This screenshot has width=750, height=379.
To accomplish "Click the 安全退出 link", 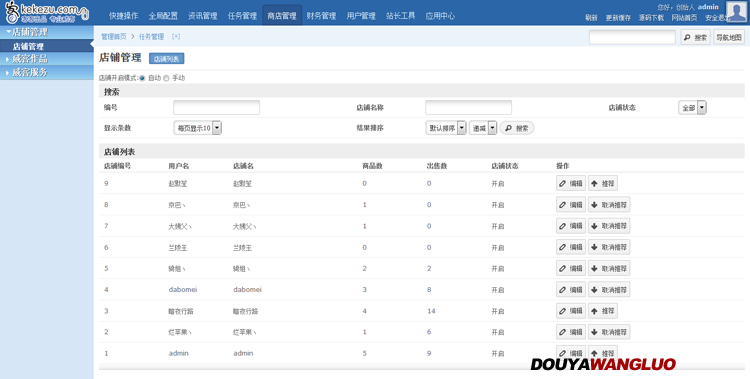I will click(716, 18).
